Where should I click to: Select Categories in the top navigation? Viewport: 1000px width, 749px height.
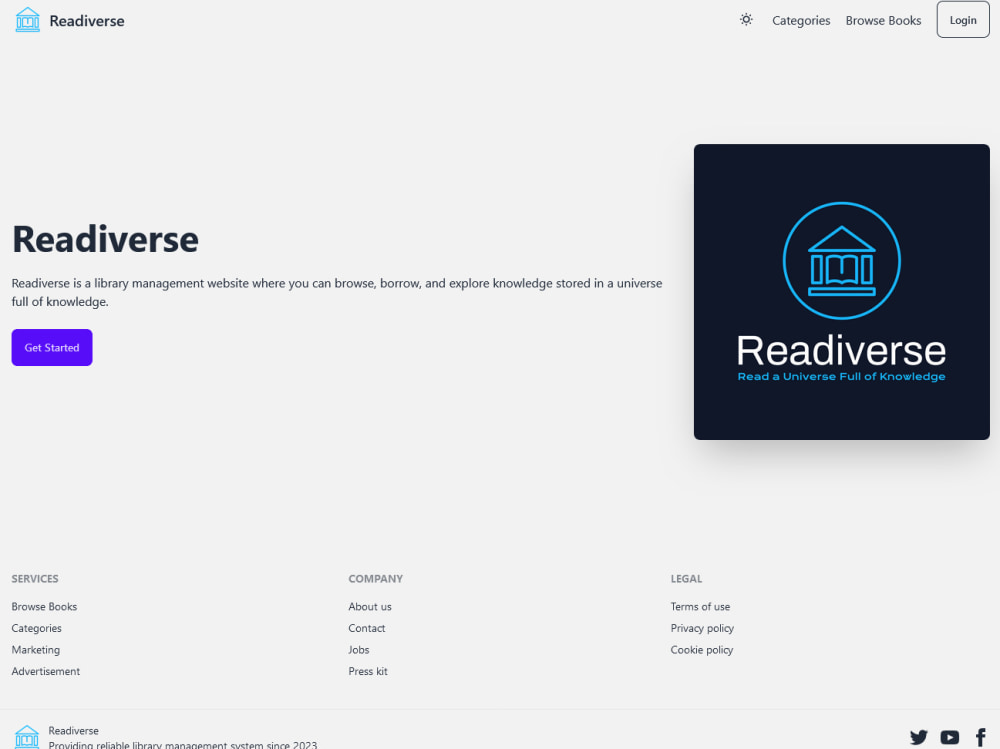(x=800, y=20)
